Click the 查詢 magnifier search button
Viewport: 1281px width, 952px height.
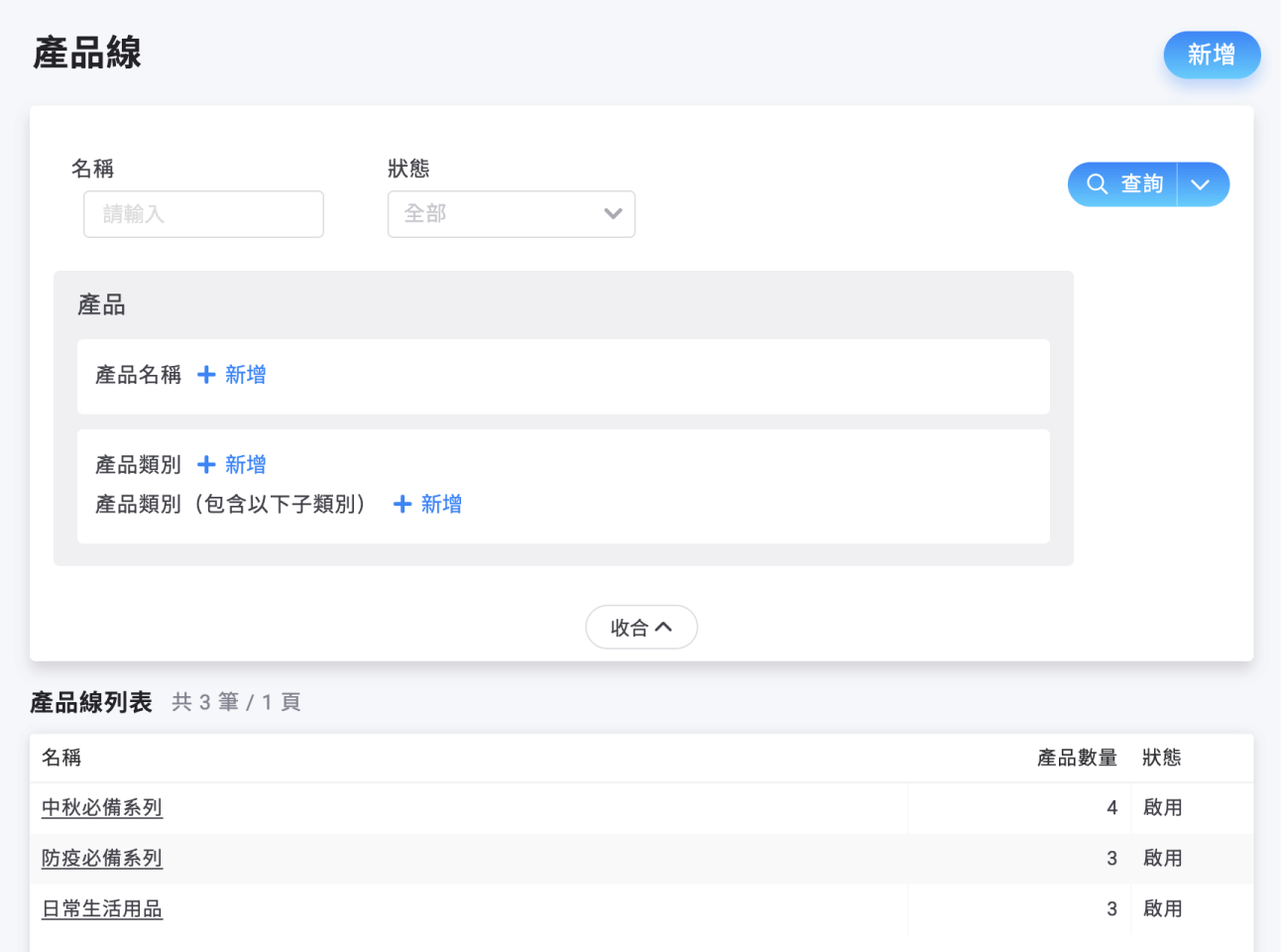click(1123, 184)
